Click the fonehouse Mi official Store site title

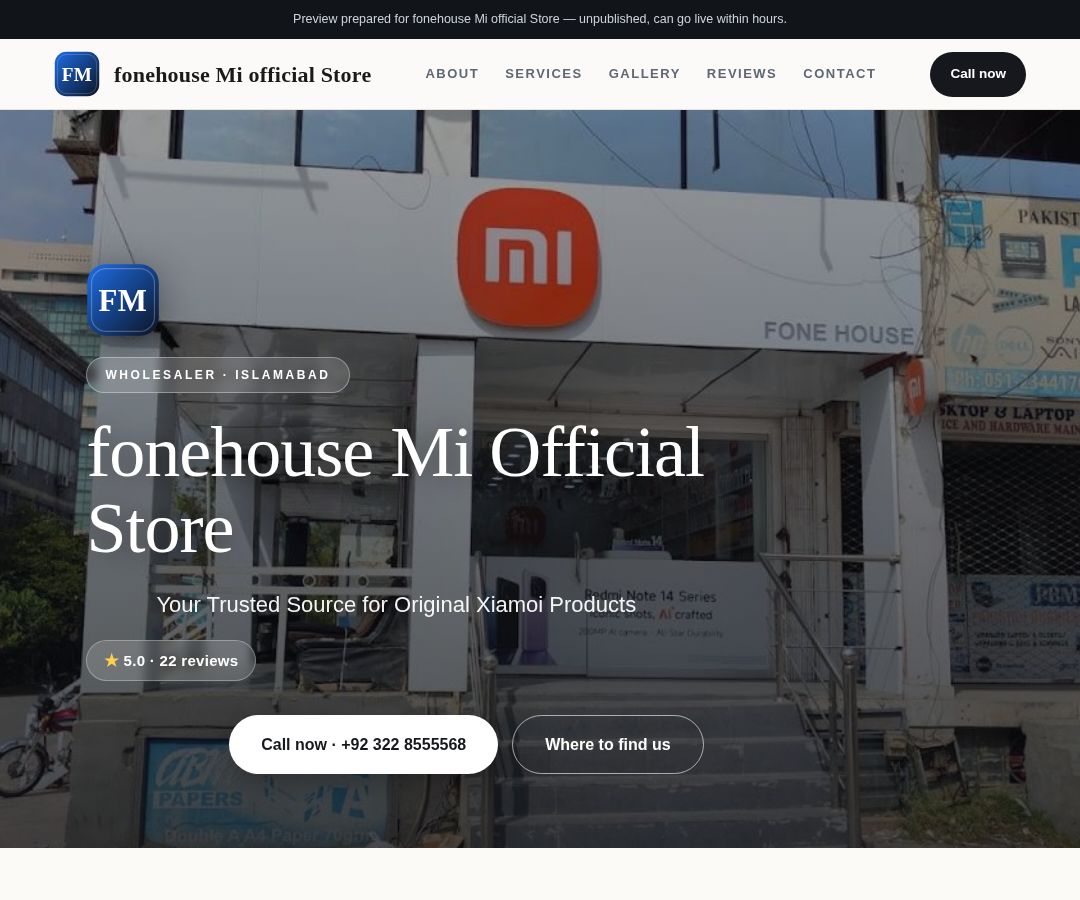coord(242,74)
